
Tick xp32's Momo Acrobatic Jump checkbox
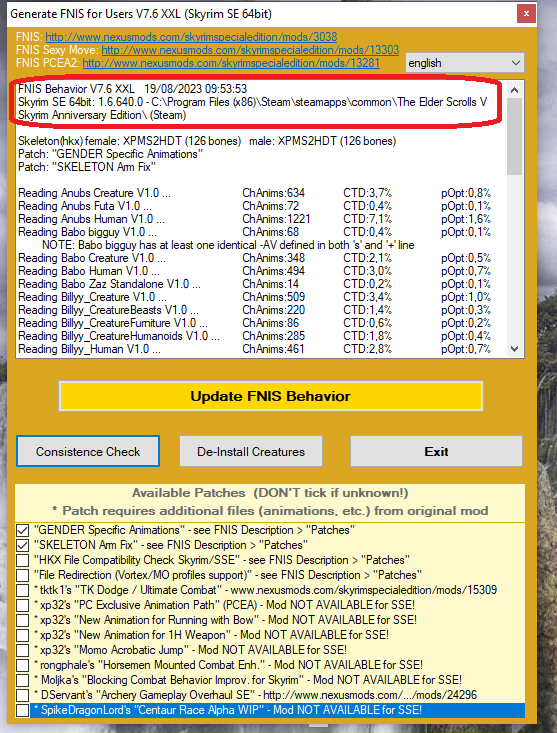point(22,650)
